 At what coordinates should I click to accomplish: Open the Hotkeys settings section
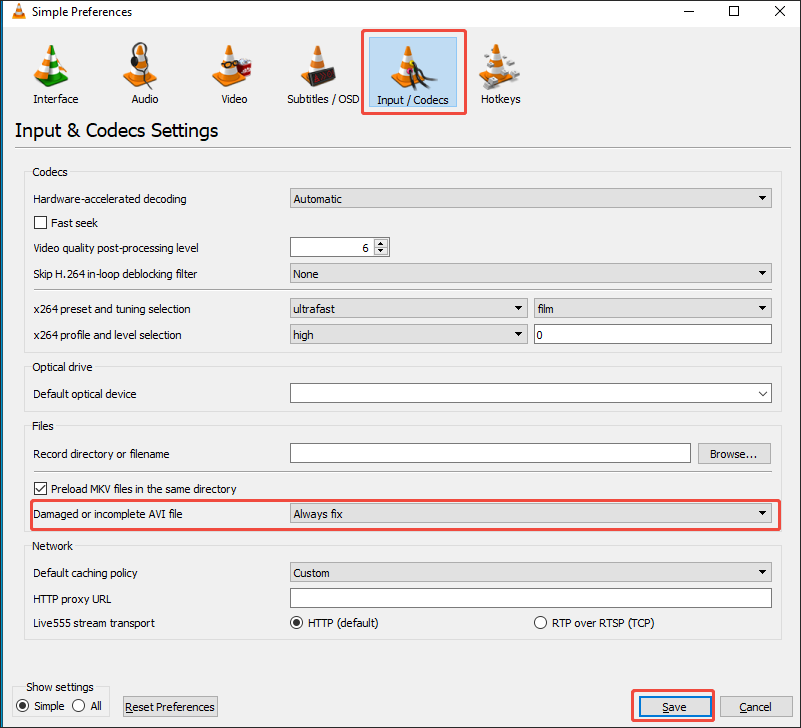(x=498, y=70)
